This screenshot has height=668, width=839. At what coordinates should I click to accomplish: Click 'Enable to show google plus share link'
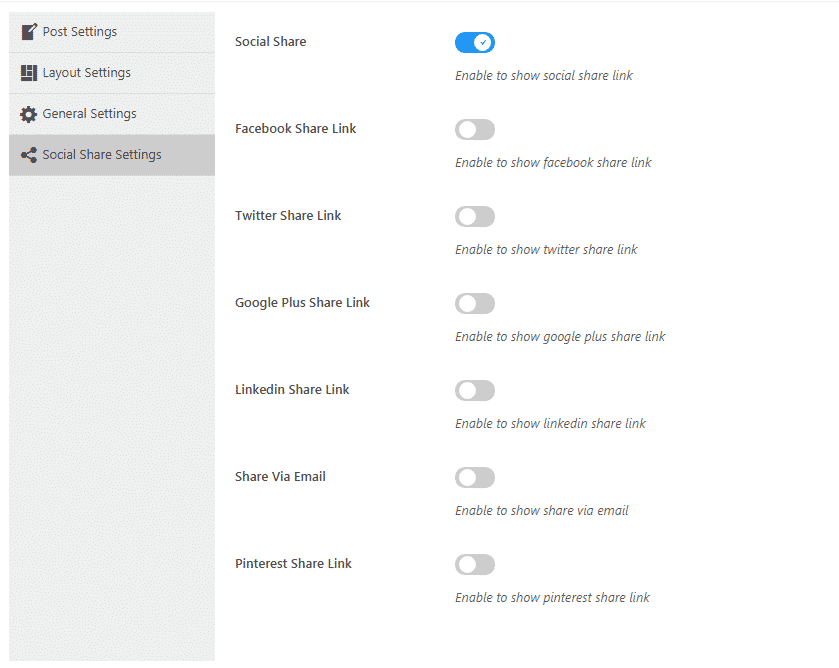click(560, 337)
